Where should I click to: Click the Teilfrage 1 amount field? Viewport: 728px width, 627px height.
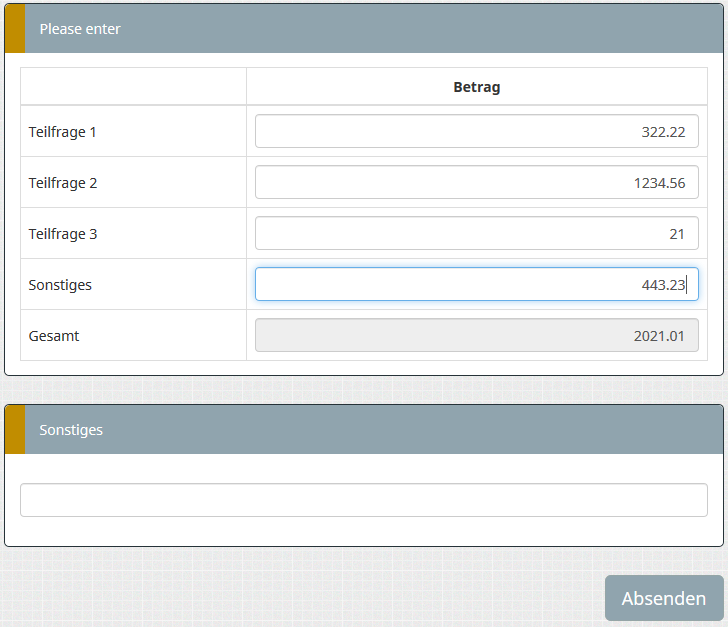pos(476,131)
